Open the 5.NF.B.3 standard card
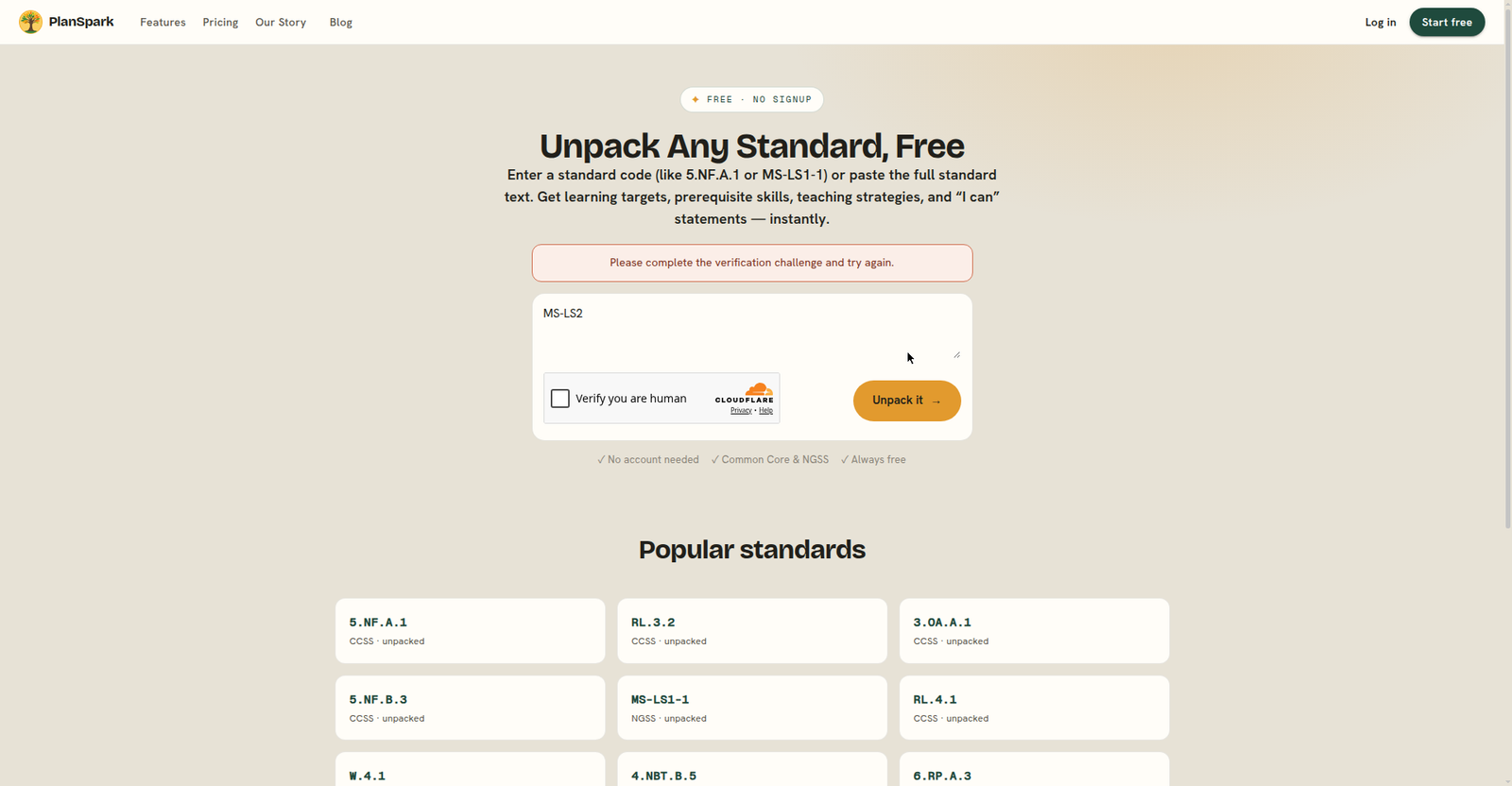The height and width of the screenshot is (786, 1512). [470, 708]
